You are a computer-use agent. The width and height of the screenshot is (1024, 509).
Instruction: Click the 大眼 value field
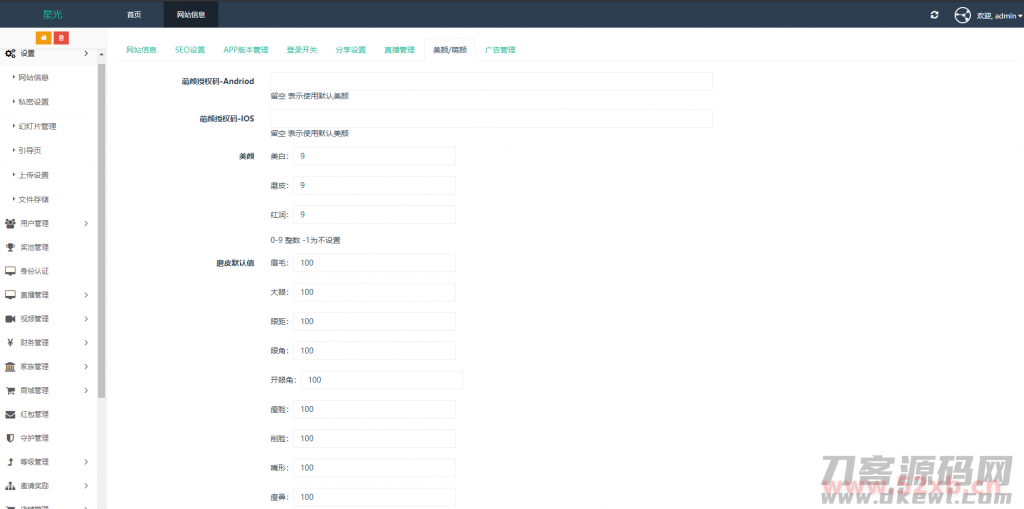point(374,292)
